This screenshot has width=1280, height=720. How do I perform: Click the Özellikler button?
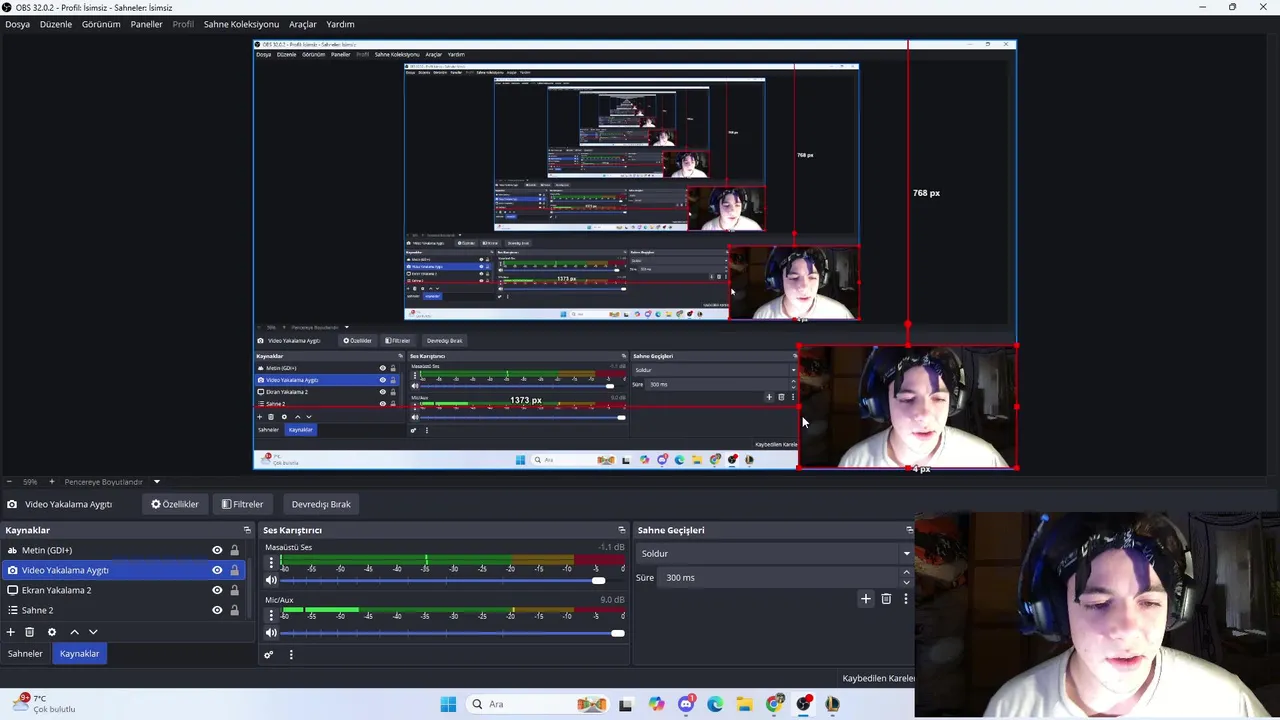(175, 504)
